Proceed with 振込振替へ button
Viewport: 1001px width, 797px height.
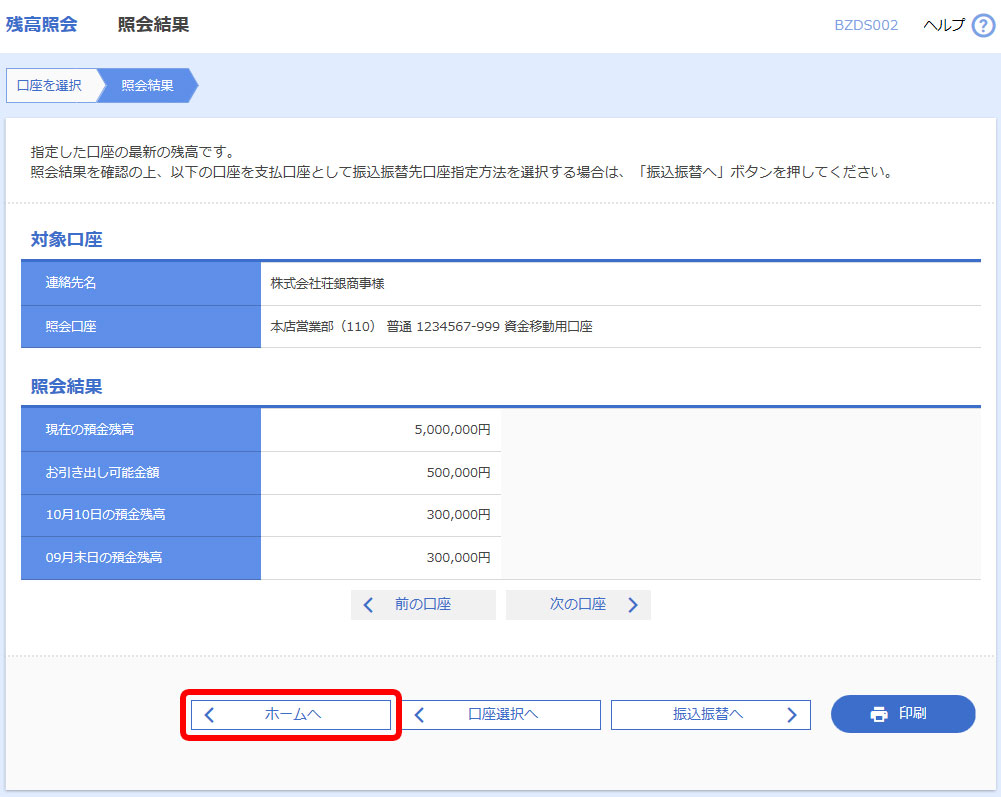click(x=711, y=715)
